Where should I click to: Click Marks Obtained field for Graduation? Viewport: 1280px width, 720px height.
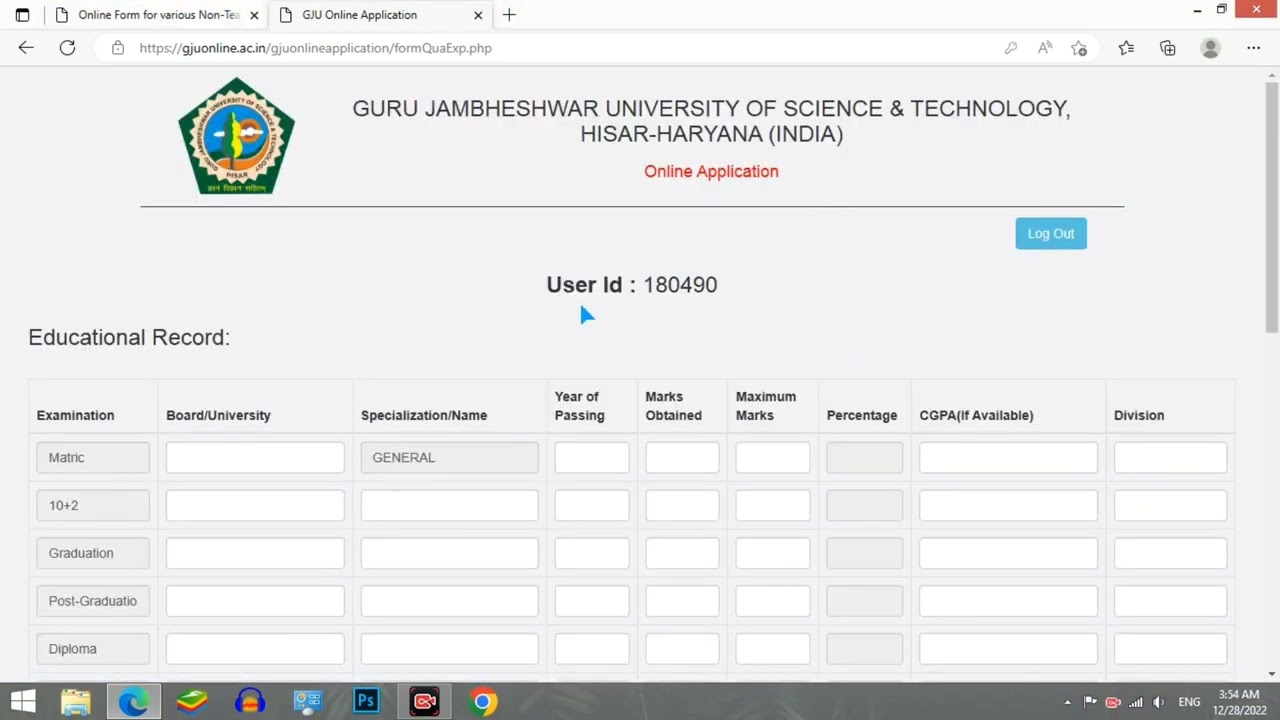coord(682,553)
